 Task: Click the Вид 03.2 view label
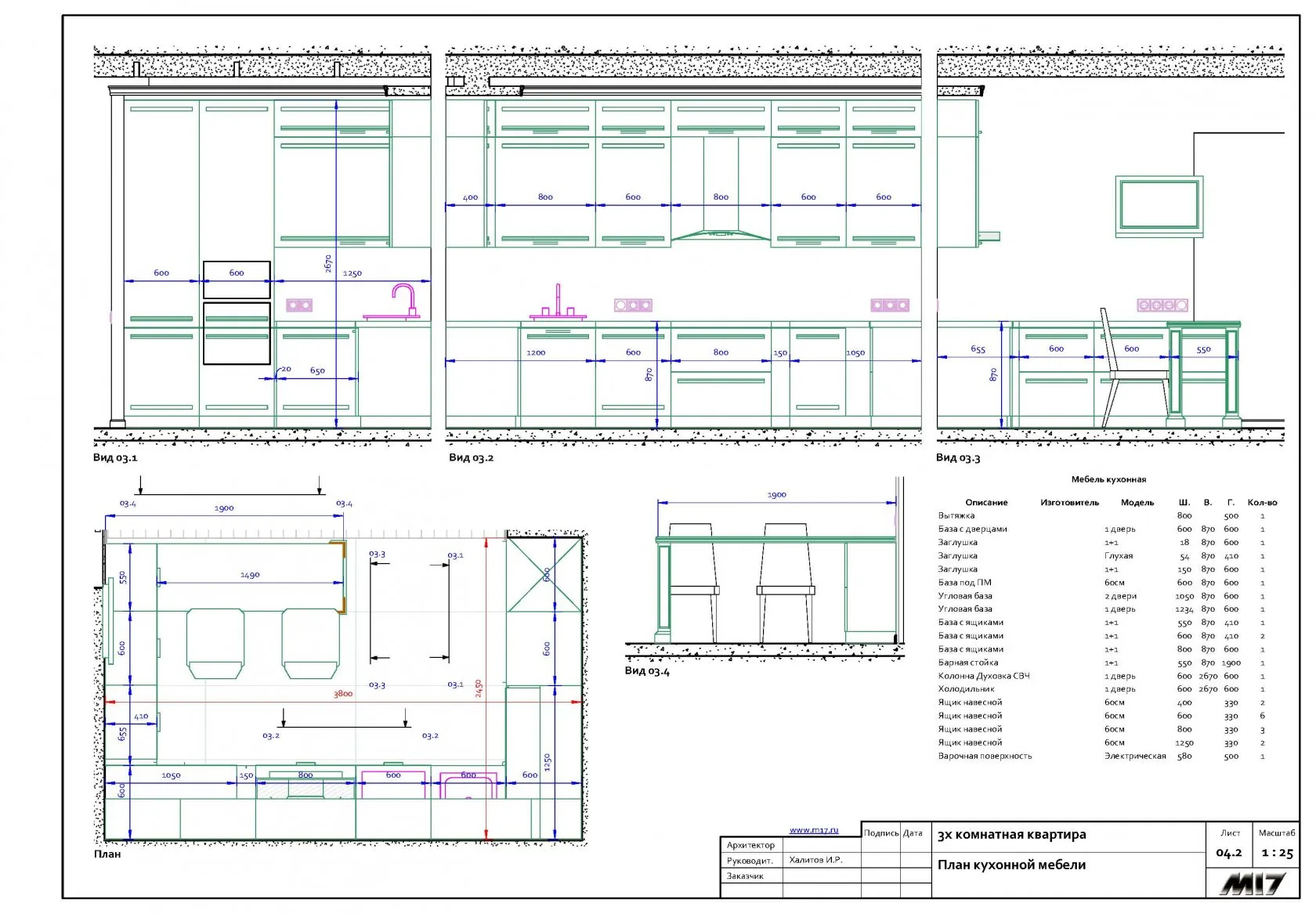click(x=471, y=458)
